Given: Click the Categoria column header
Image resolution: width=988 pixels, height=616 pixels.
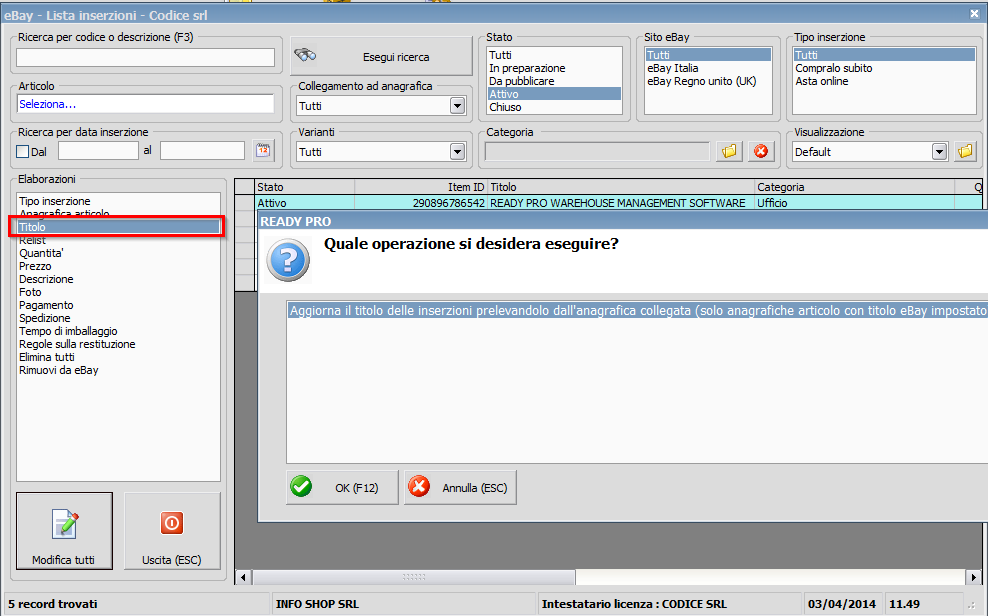Looking at the screenshot, I should [854, 187].
